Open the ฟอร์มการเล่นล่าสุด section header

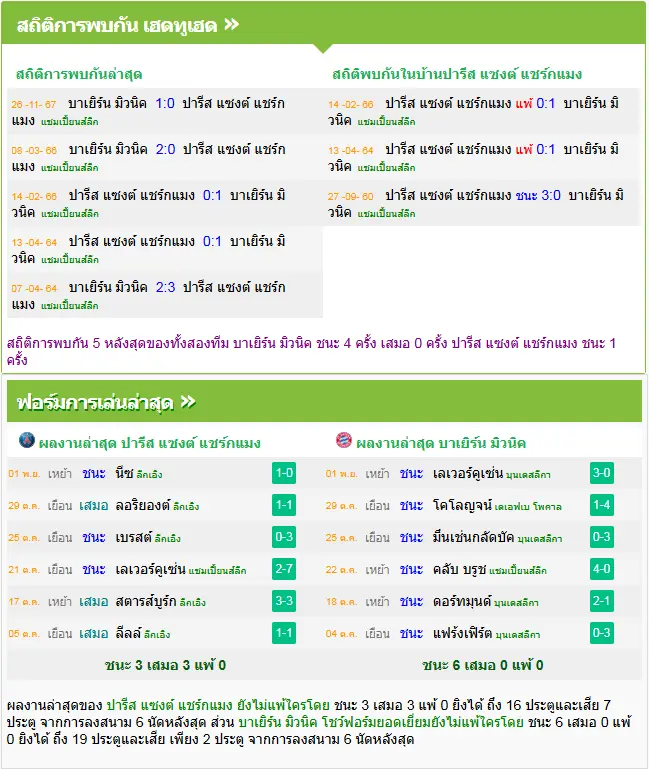coord(324,402)
